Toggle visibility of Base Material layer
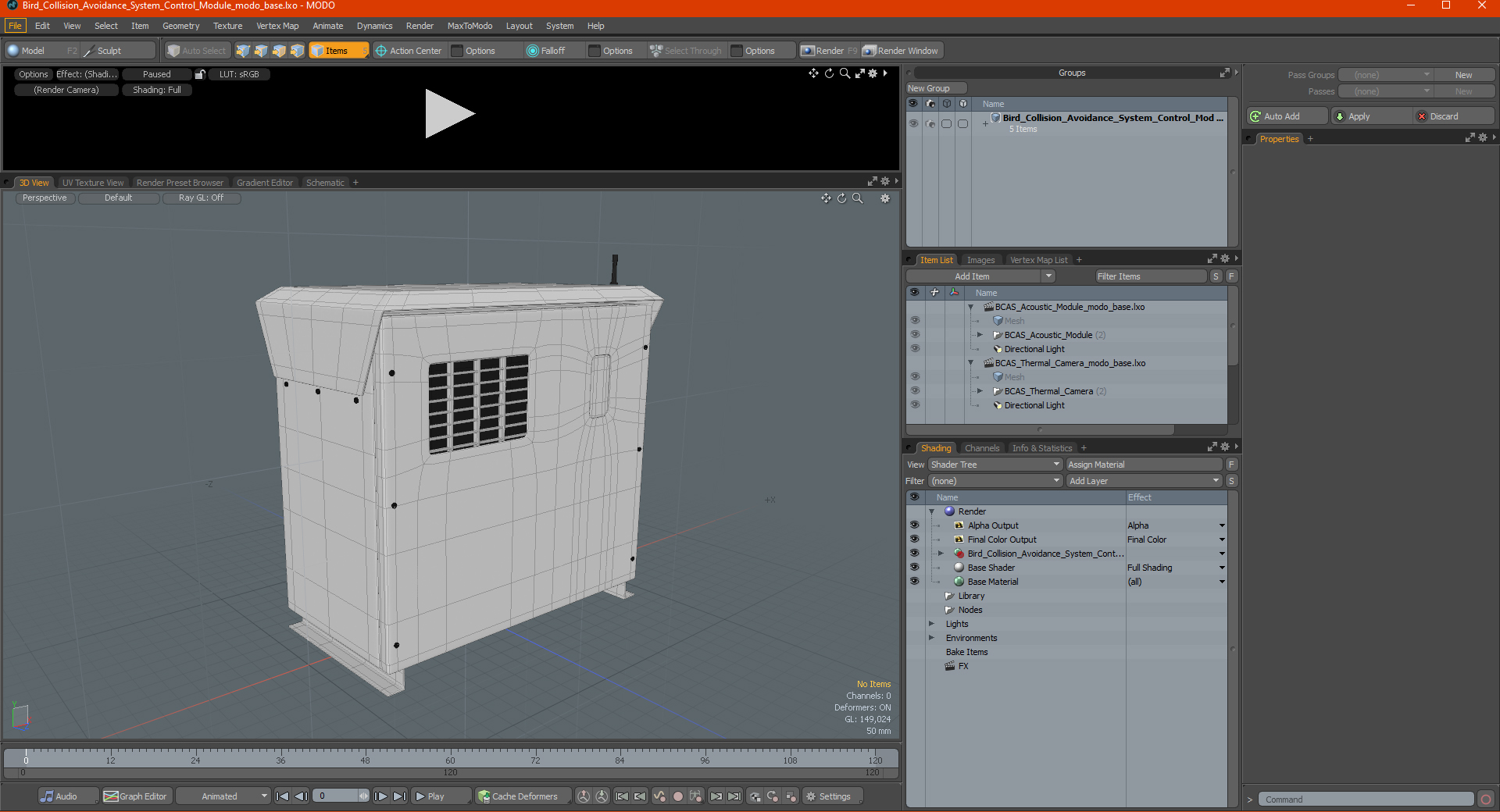The width and height of the screenshot is (1500, 812). (x=915, y=582)
